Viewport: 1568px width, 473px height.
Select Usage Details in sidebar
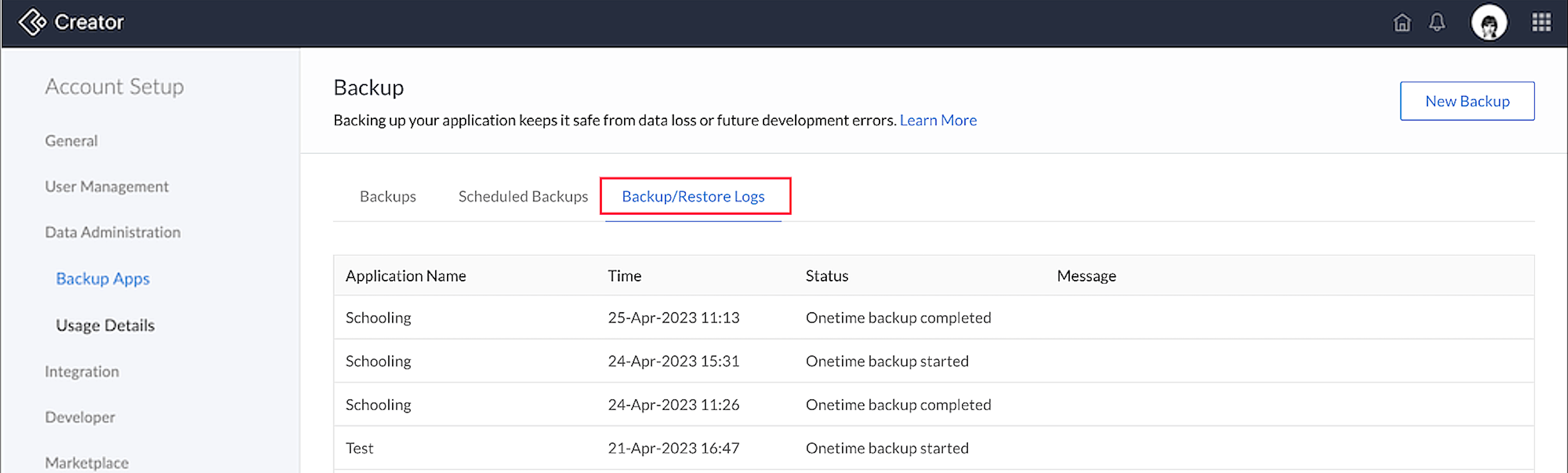(105, 325)
